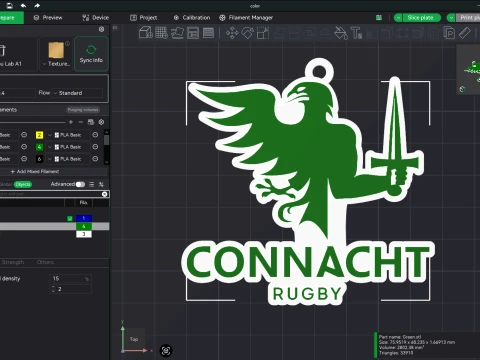Switch to Global settings mode
Image resolution: width=480 pixels, height=360 pixels.
6,184
